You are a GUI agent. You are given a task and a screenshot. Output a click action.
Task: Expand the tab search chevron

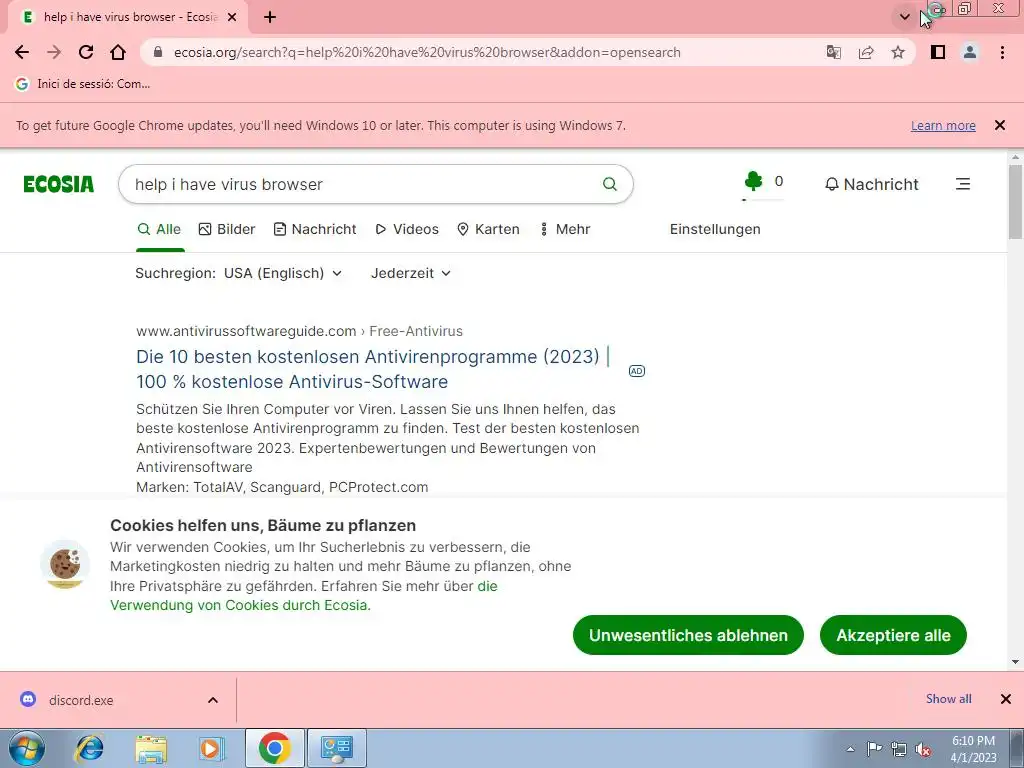(x=904, y=18)
